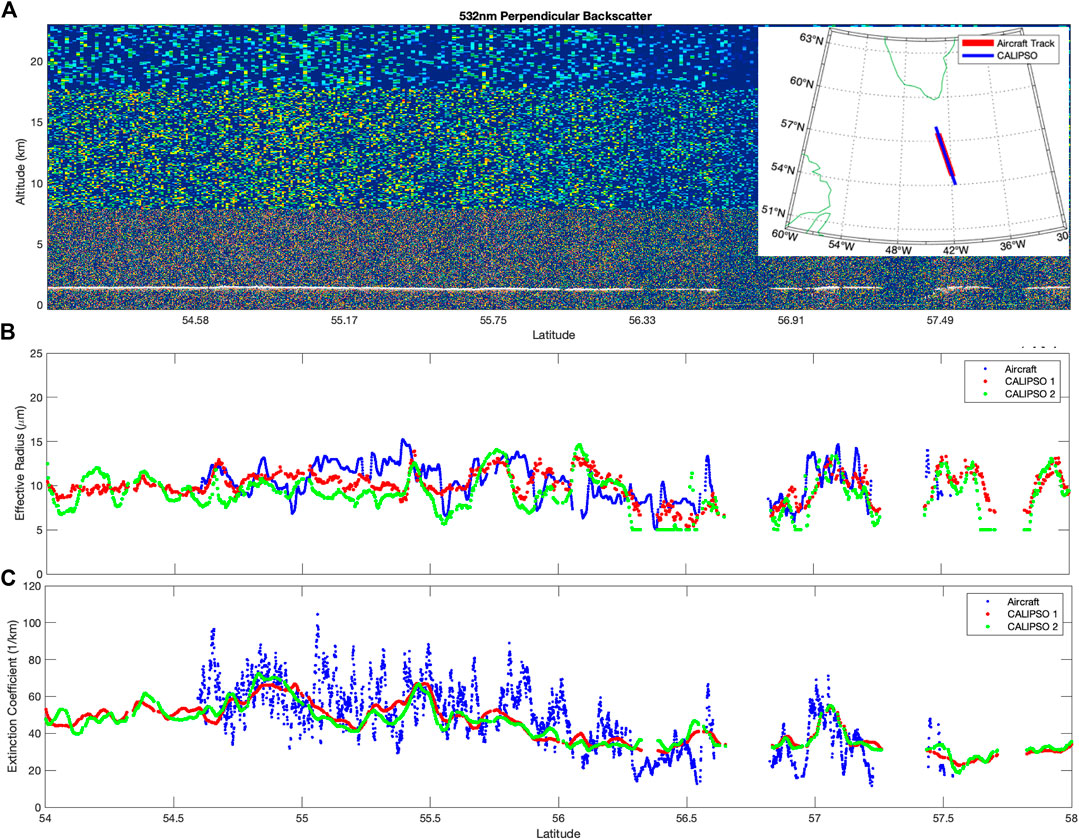Click the 57.49 latitude tick label
Image resolution: width=1079 pixels, height=840 pixels.
(939, 321)
